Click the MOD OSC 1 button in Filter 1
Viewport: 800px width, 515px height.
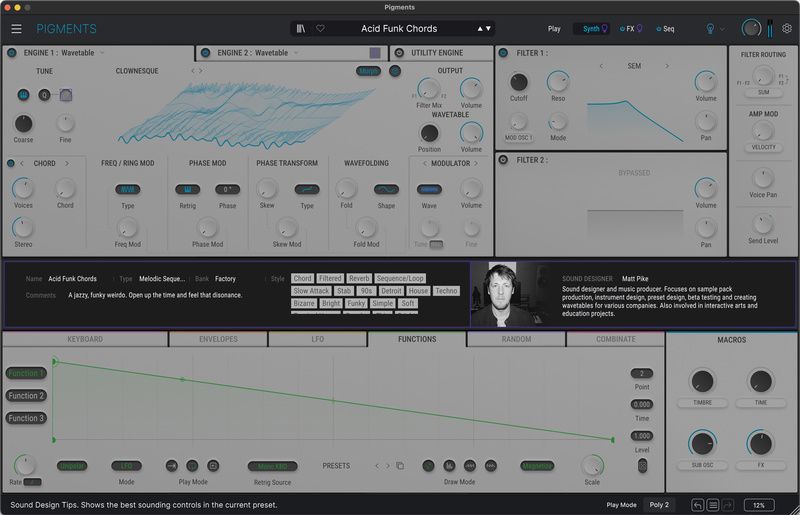point(518,138)
